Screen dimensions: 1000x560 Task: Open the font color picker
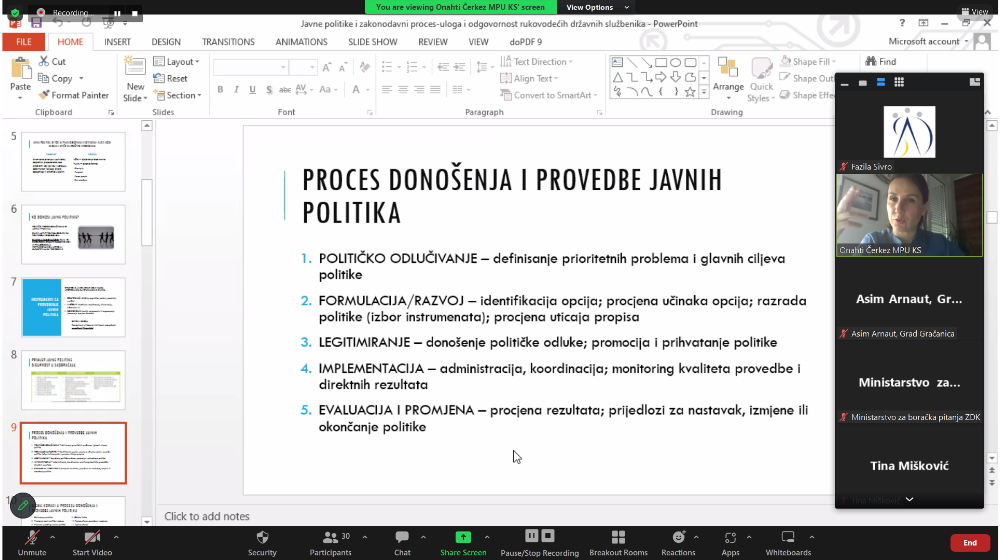click(x=356, y=89)
